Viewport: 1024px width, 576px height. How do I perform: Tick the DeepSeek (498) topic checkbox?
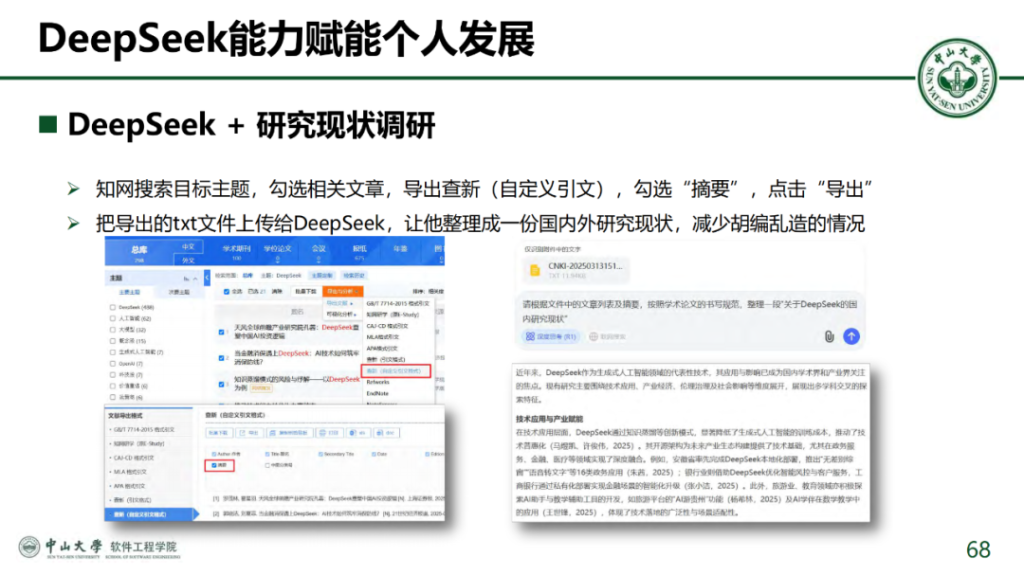(x=112, y=307)
